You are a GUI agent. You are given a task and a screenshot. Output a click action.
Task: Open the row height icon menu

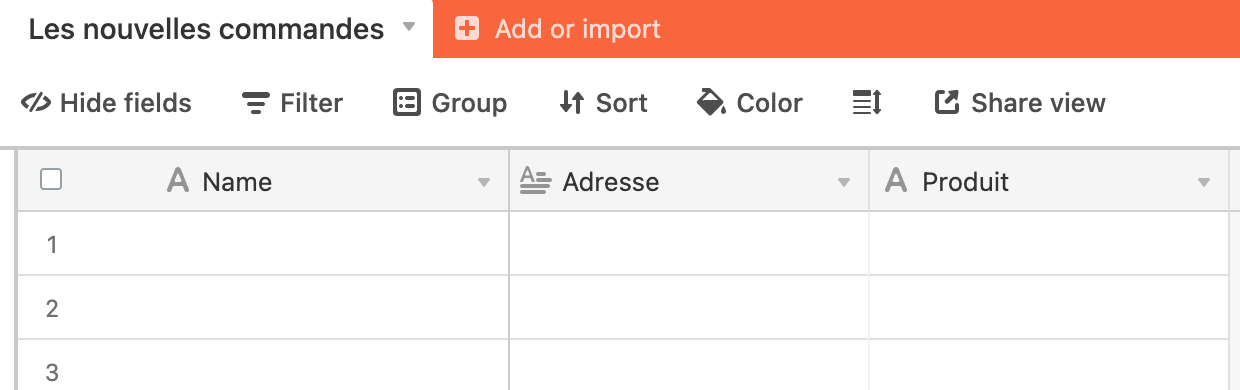pos(866,103)
